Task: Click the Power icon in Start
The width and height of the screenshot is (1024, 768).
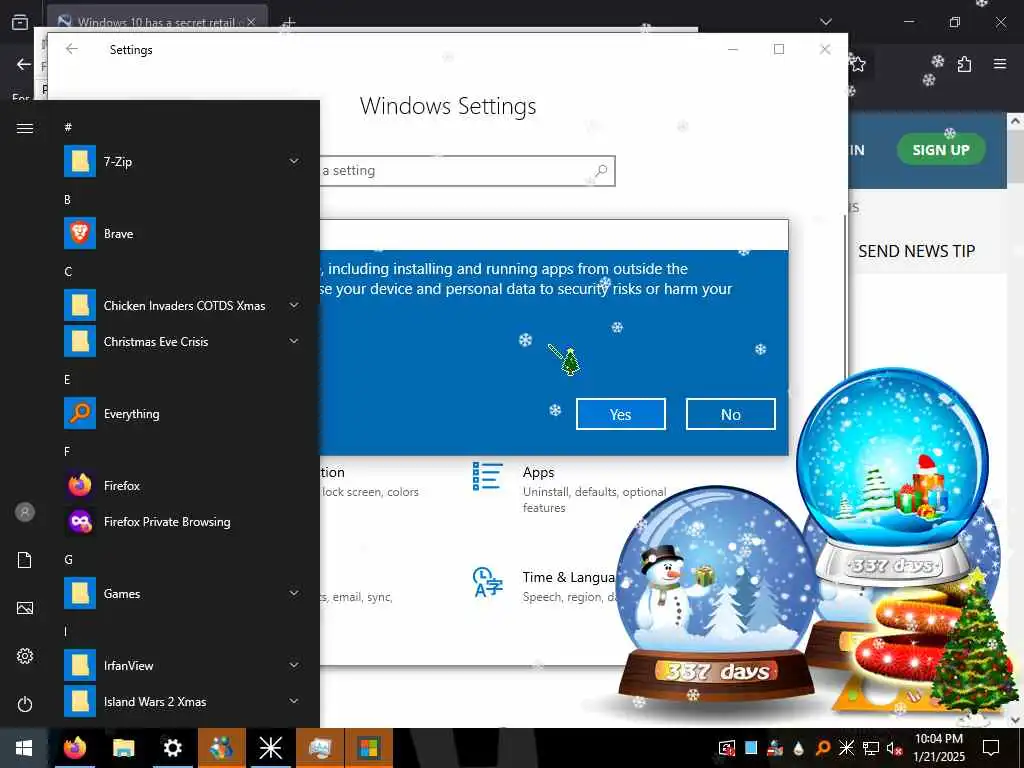Action: [25, 704]
